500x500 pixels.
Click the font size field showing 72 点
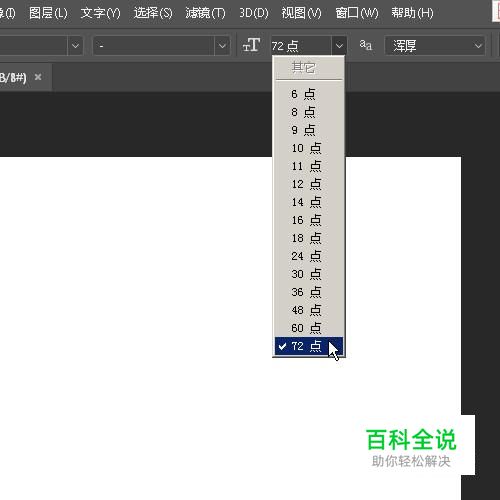[x=301, y=45]
